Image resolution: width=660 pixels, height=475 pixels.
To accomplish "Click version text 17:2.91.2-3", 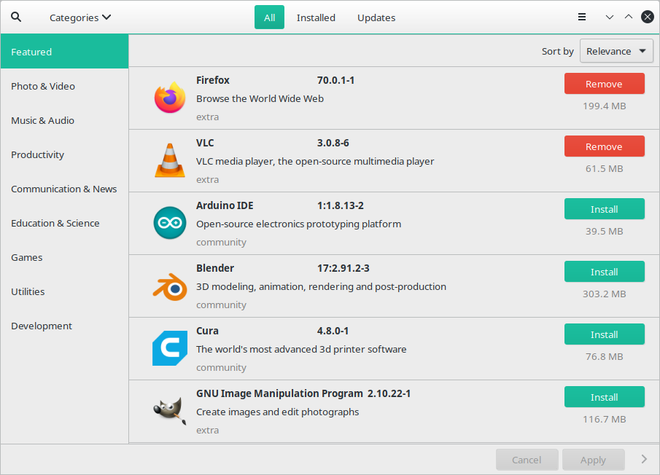I will click(343, 268).
